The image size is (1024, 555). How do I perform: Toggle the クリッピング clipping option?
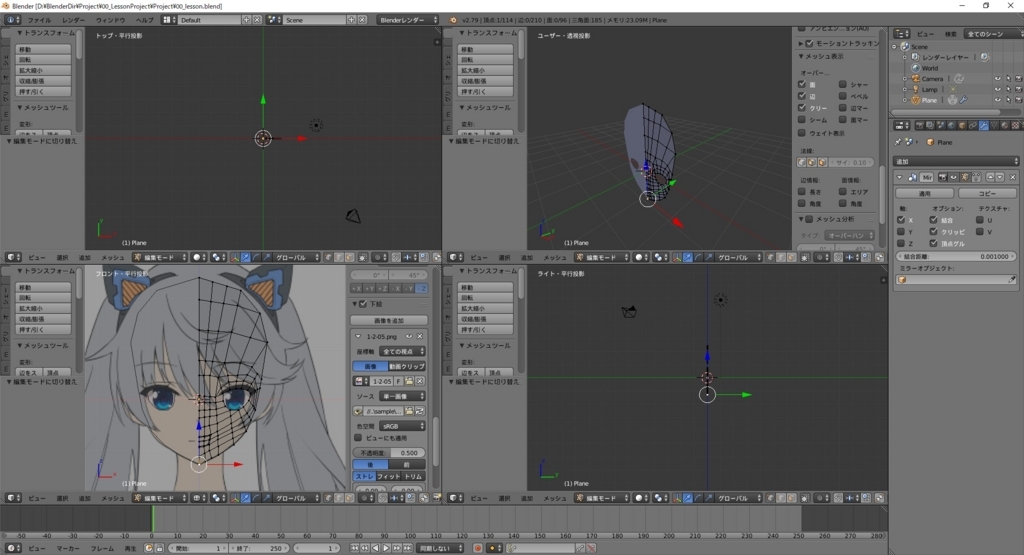coord(934,231)
